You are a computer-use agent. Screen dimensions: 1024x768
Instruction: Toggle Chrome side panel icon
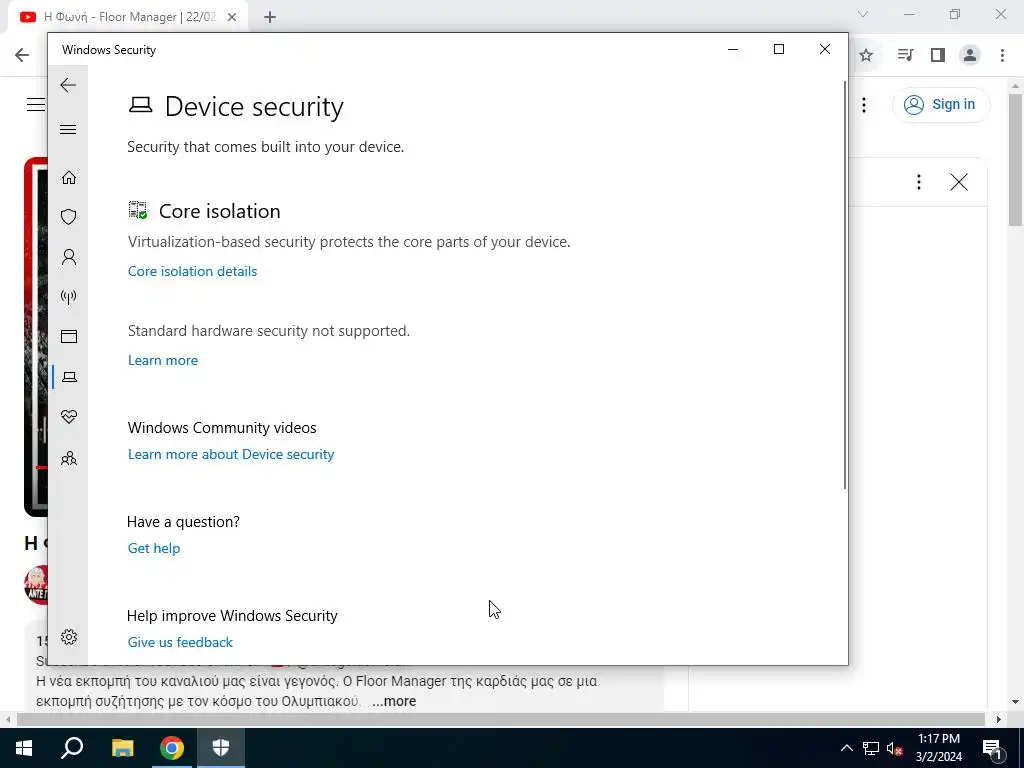(938, 56)
